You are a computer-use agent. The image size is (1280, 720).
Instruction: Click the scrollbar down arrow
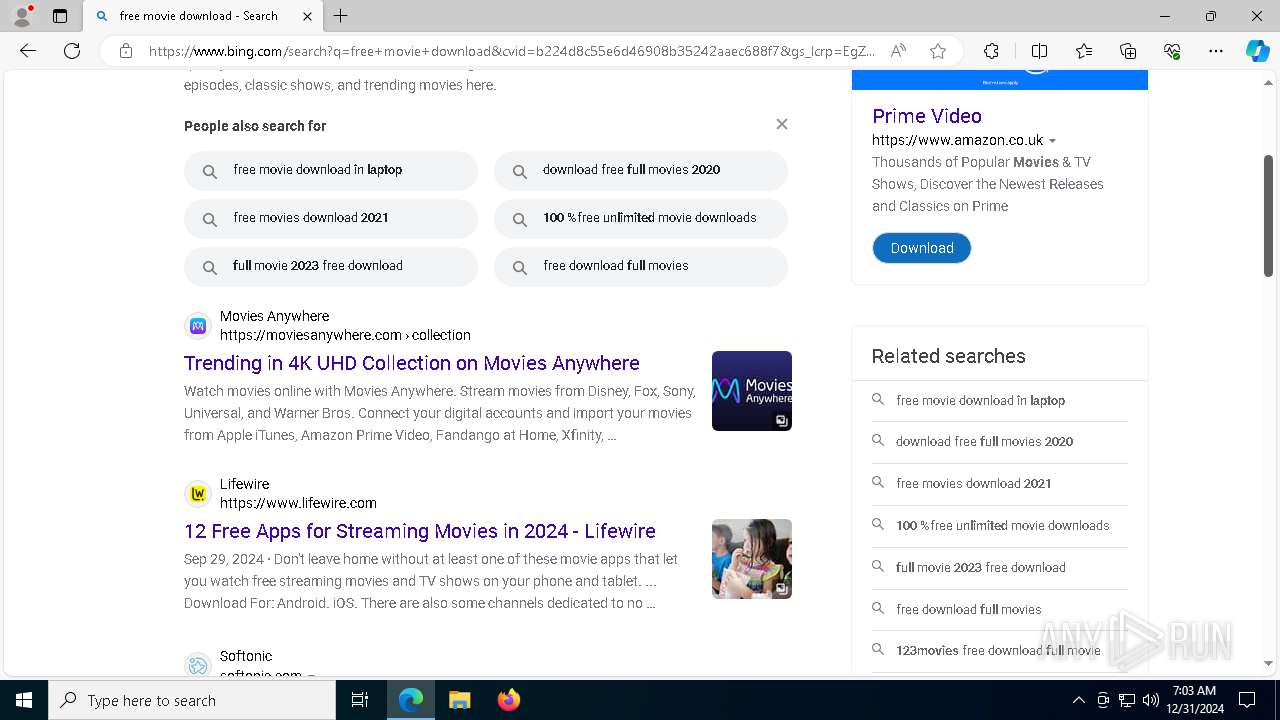1268,663
